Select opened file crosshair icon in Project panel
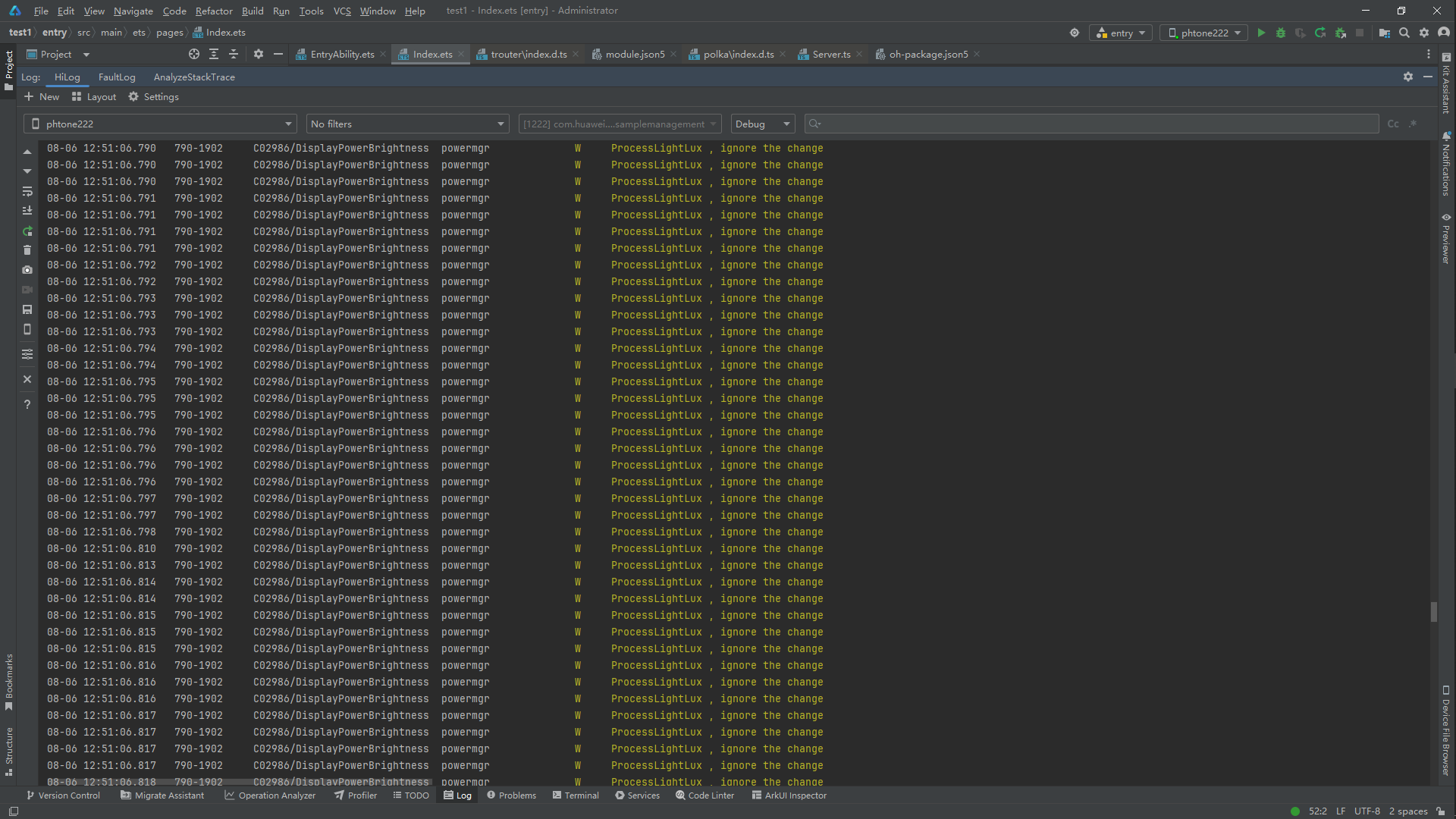The height and width of the screenshot is (819, 1456). [194, 54]
